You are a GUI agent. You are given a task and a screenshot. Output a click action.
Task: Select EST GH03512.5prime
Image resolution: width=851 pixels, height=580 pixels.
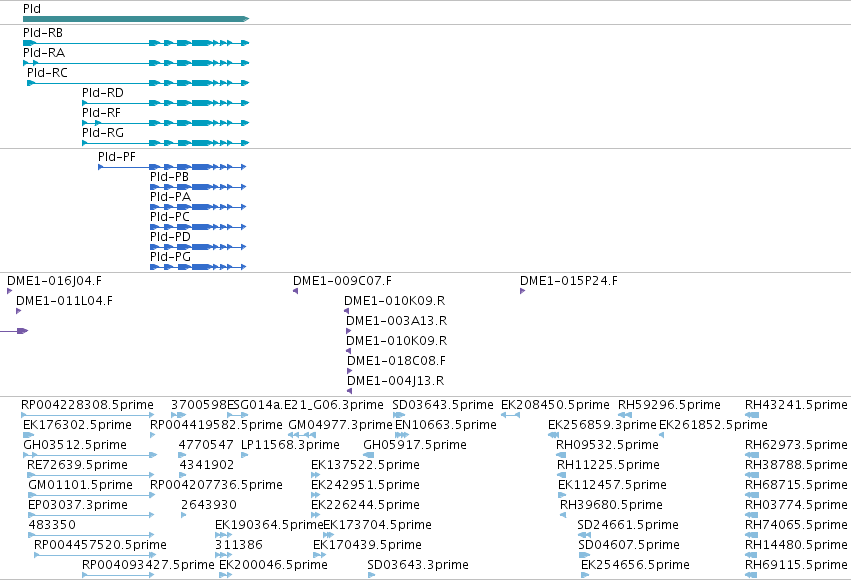pyautogui.click(x=90, y=455)
